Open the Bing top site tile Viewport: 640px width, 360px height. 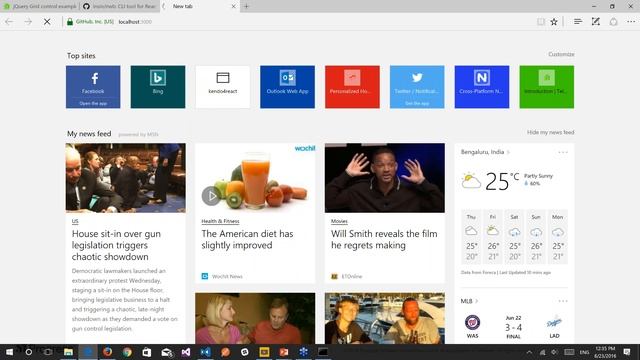click(158, 87)
